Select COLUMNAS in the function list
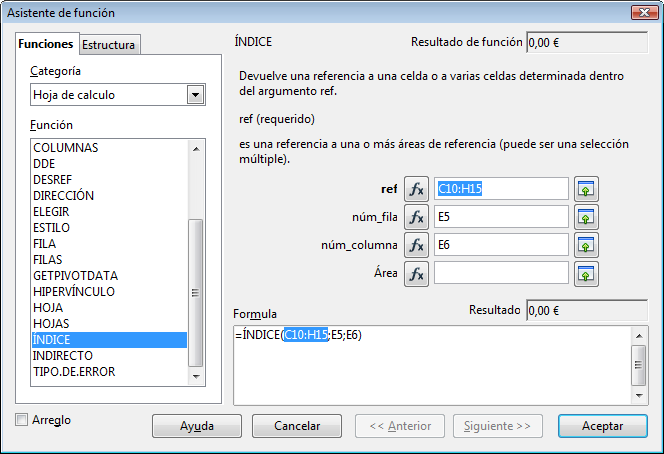The height and width of the screenshot is (454, 664). [x=109, y=148]
